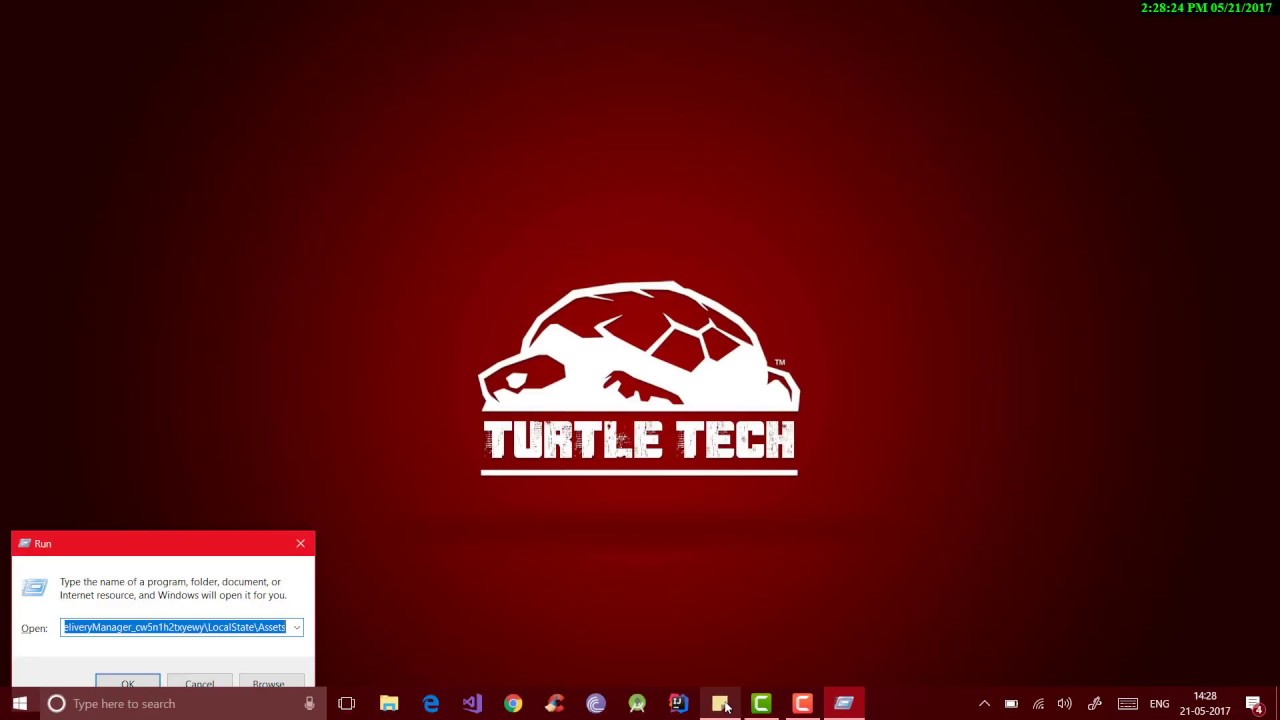Click the Run dialog title bar icon
This screenshot has width=1280, height=720.
point(24,543)
